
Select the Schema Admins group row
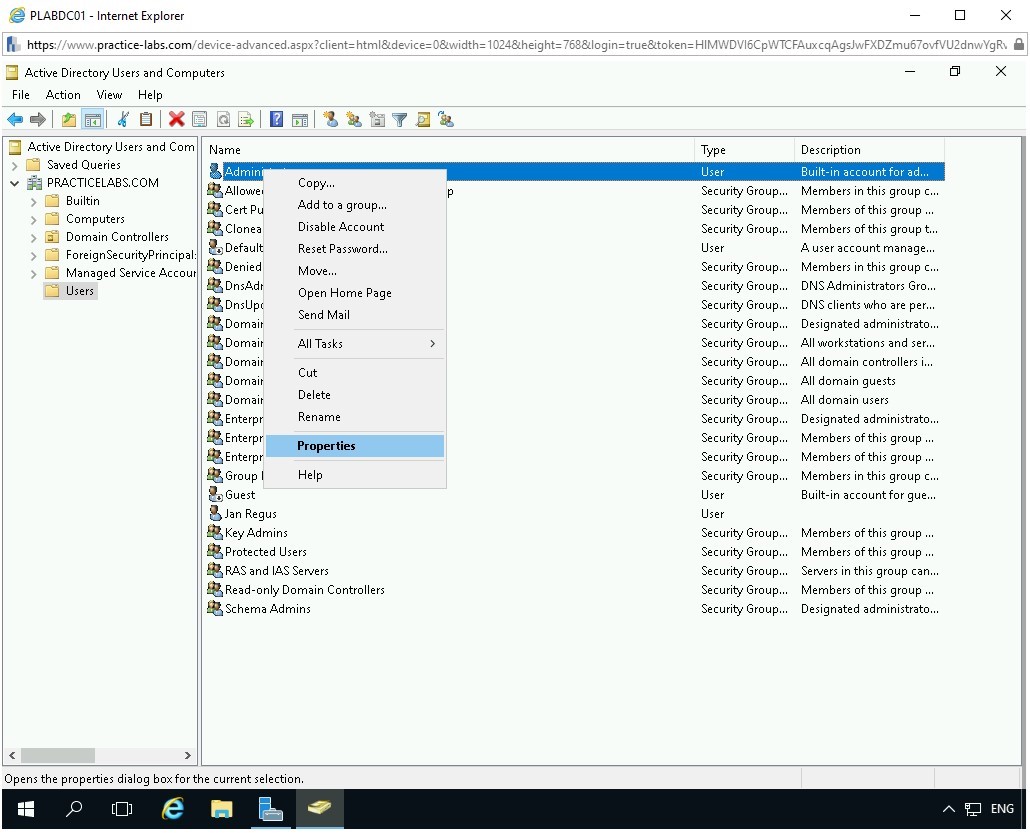click(x=575, y=610)
